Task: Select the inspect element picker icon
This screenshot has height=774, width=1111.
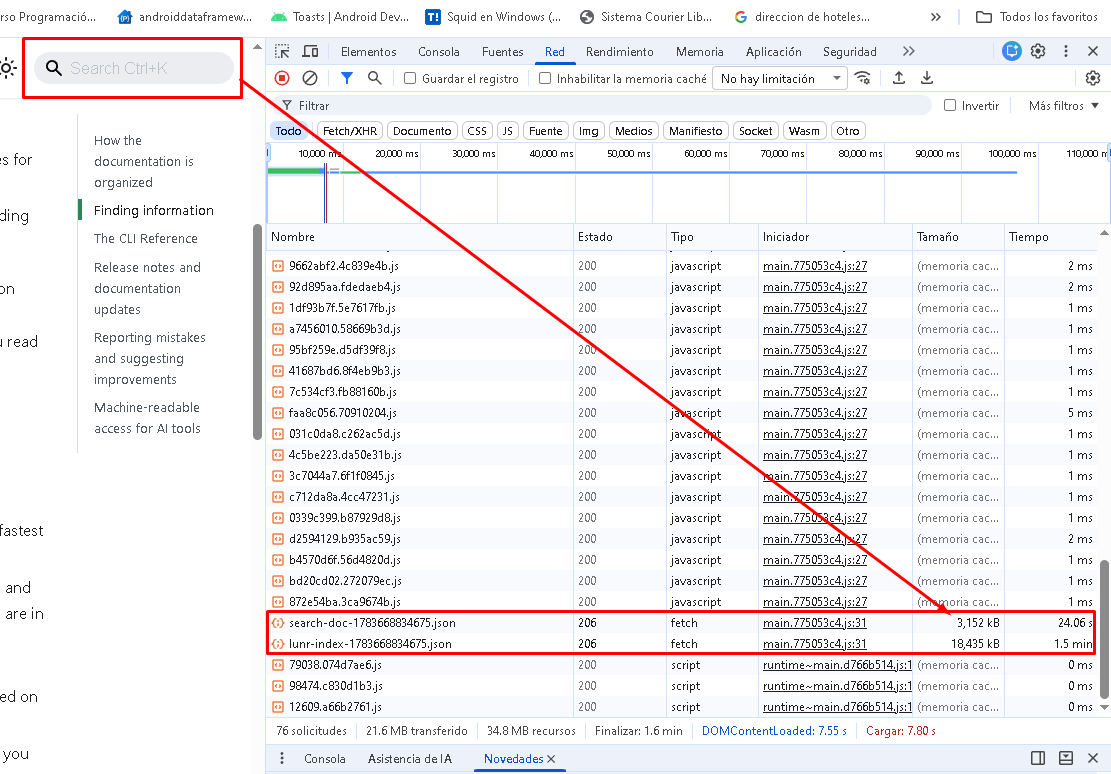Action: pyautogui.click(x=282, y=51)
